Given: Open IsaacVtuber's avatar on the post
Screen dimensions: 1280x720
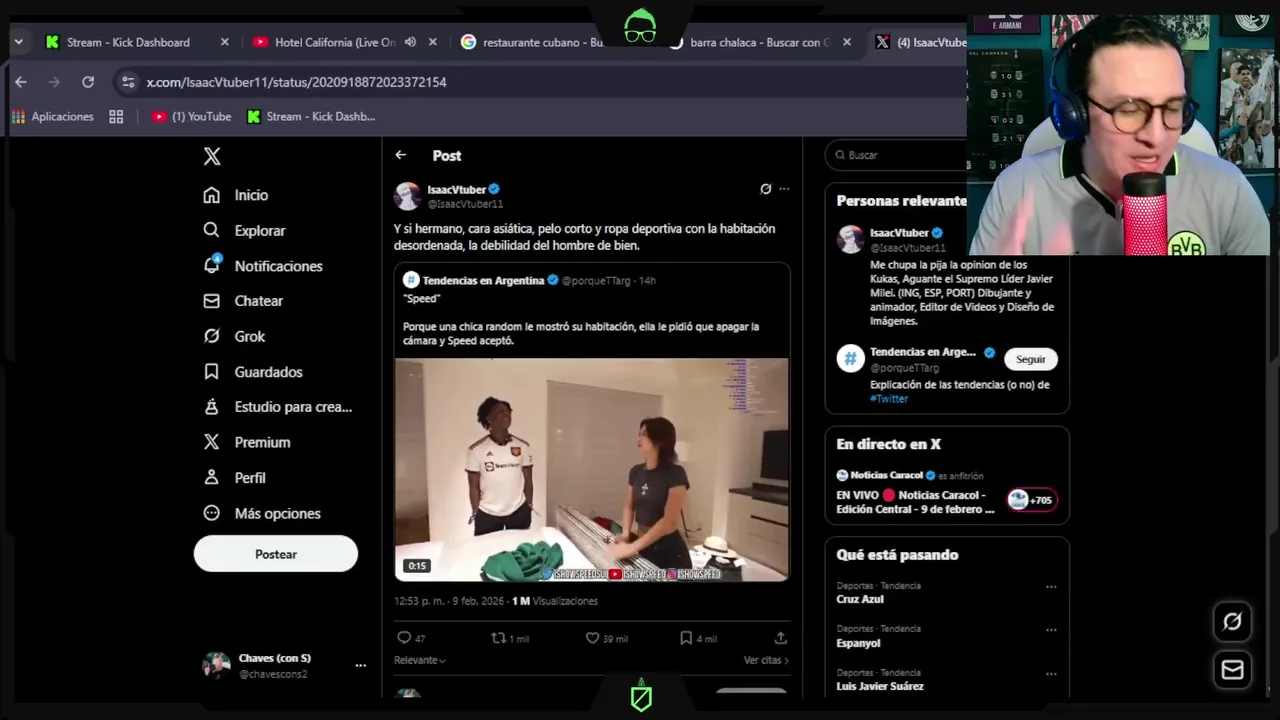Looking at the screenshot, I should (x=408, y=196).
